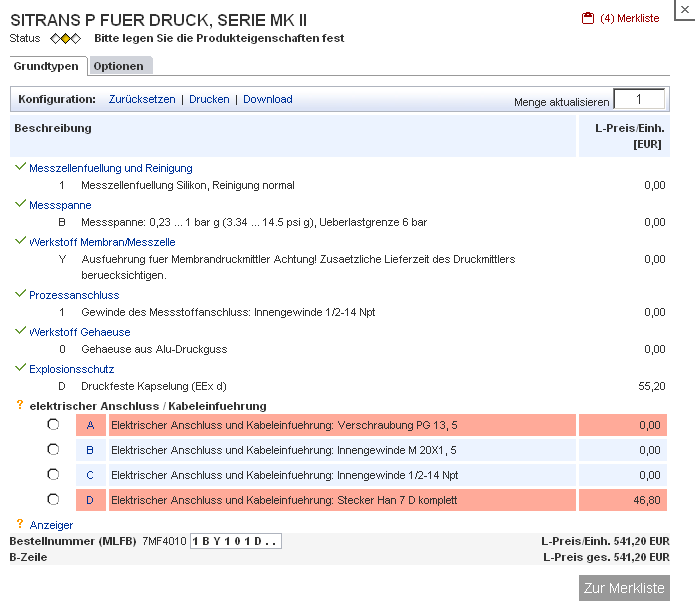Expand the Prozessanschluss section
The image size is (695, 611).
coord(74,295)
